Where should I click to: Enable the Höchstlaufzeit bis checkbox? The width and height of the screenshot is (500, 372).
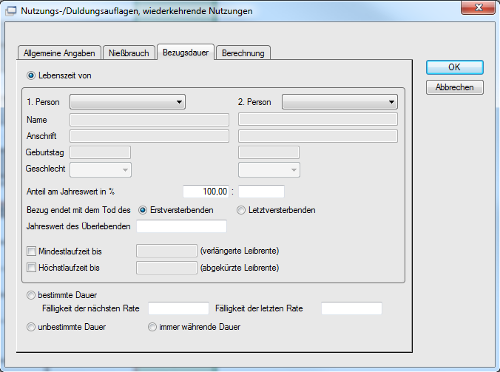(31, 267)
